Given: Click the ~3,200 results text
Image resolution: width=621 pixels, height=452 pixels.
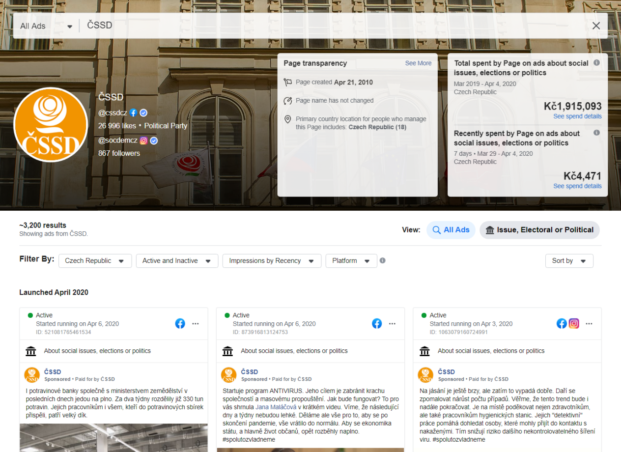Looking at the screenshot, I should tap(43, 225).
